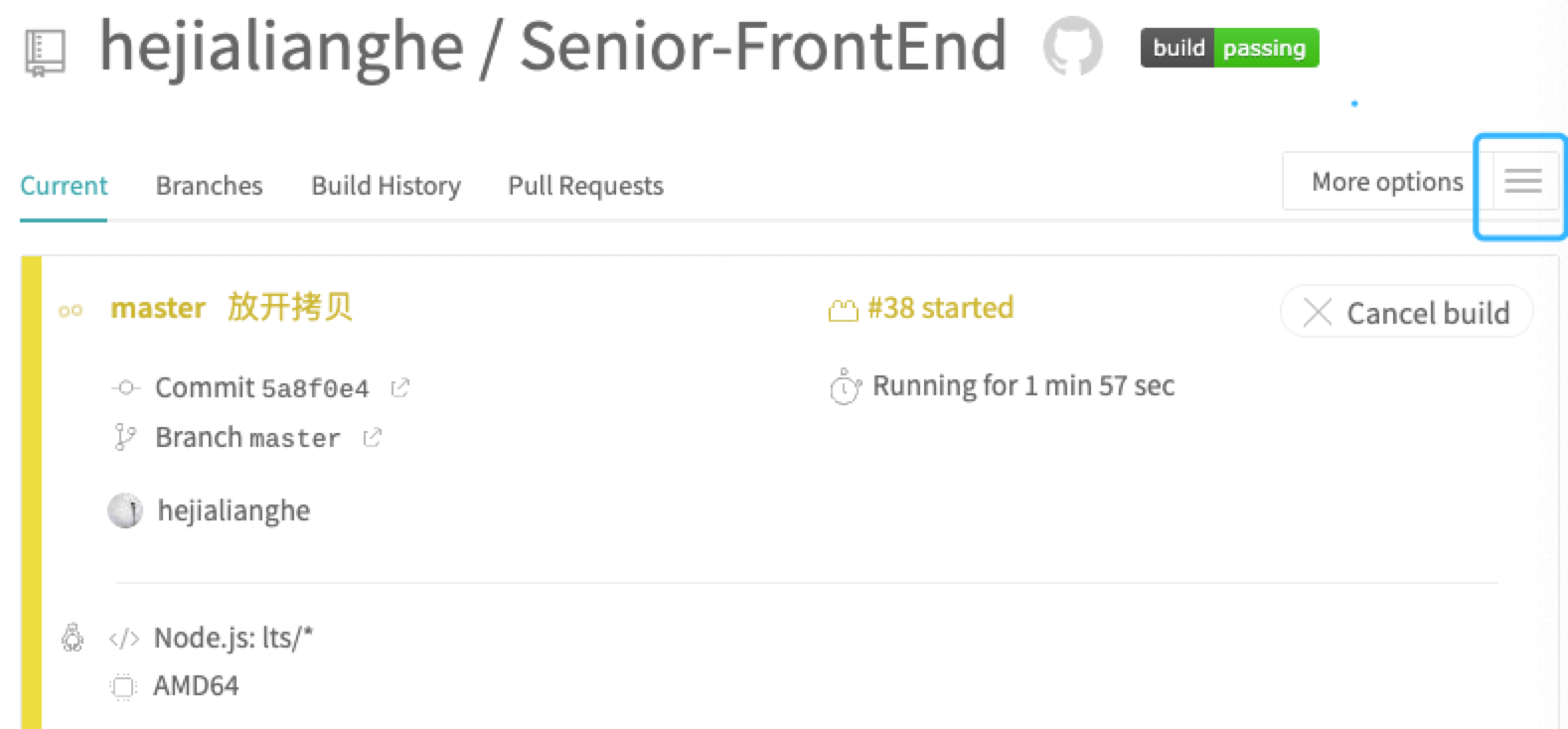This screenshot has width=1568, height=729.
Task: Click the hejialianghe avatar image
Action: pos(125,510)
